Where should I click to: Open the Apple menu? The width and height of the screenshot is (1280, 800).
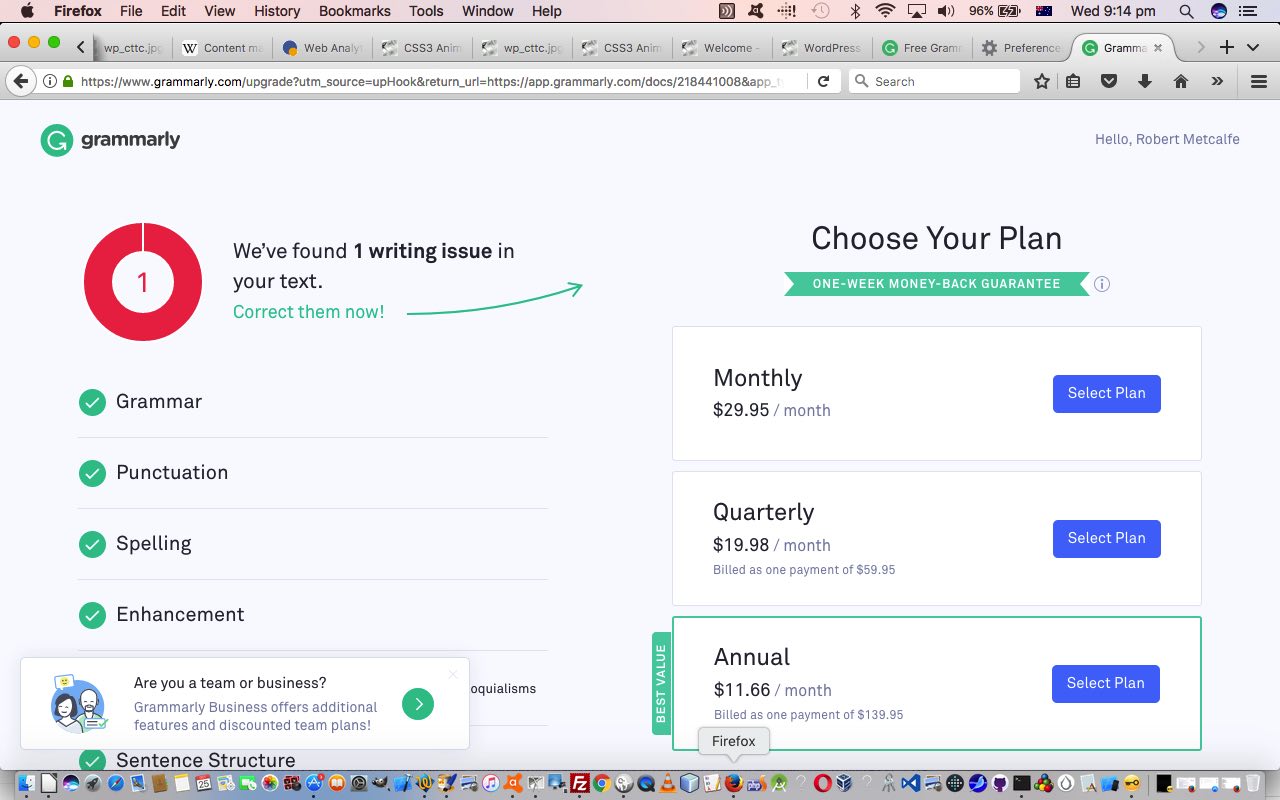point(27,11)
